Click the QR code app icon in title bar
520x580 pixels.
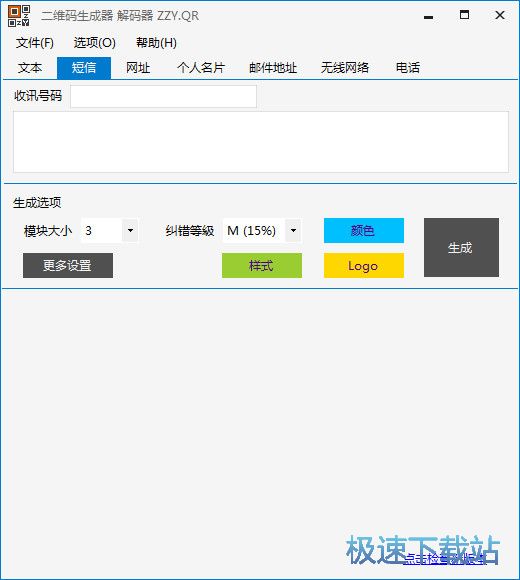18,16
